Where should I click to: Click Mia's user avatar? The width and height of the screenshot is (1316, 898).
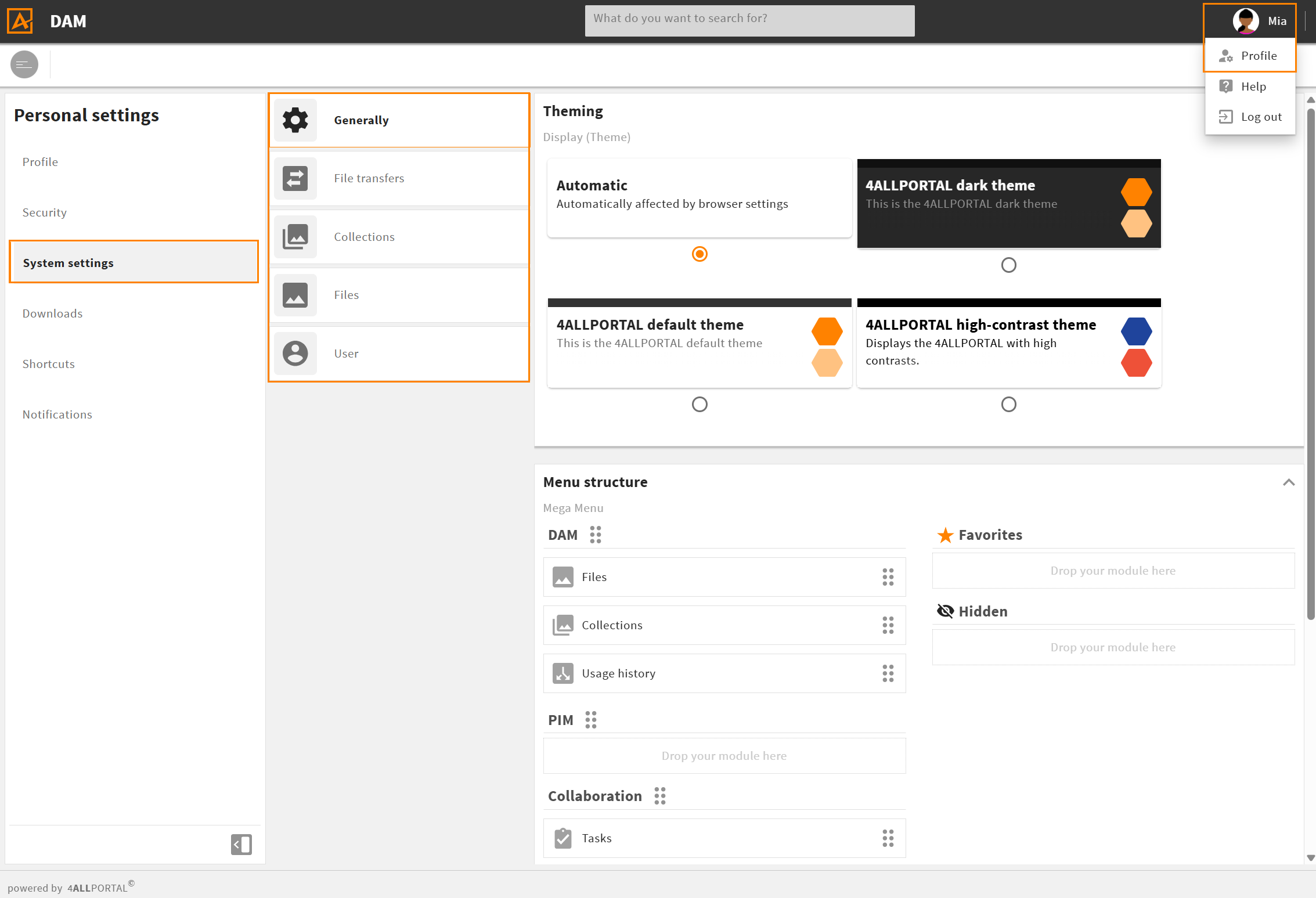pos(1245,21)
